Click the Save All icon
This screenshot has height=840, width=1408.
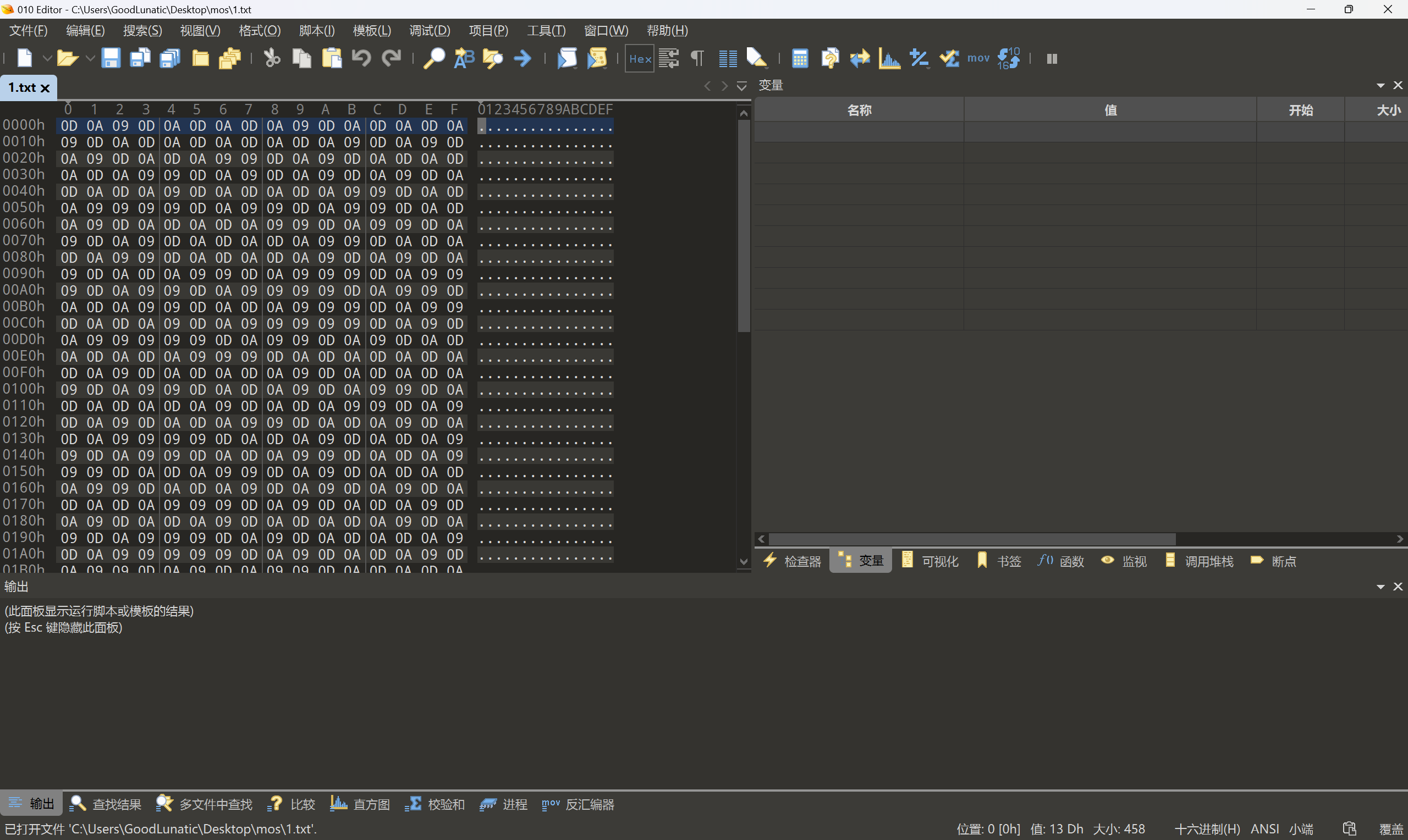(x=170, y=58)
